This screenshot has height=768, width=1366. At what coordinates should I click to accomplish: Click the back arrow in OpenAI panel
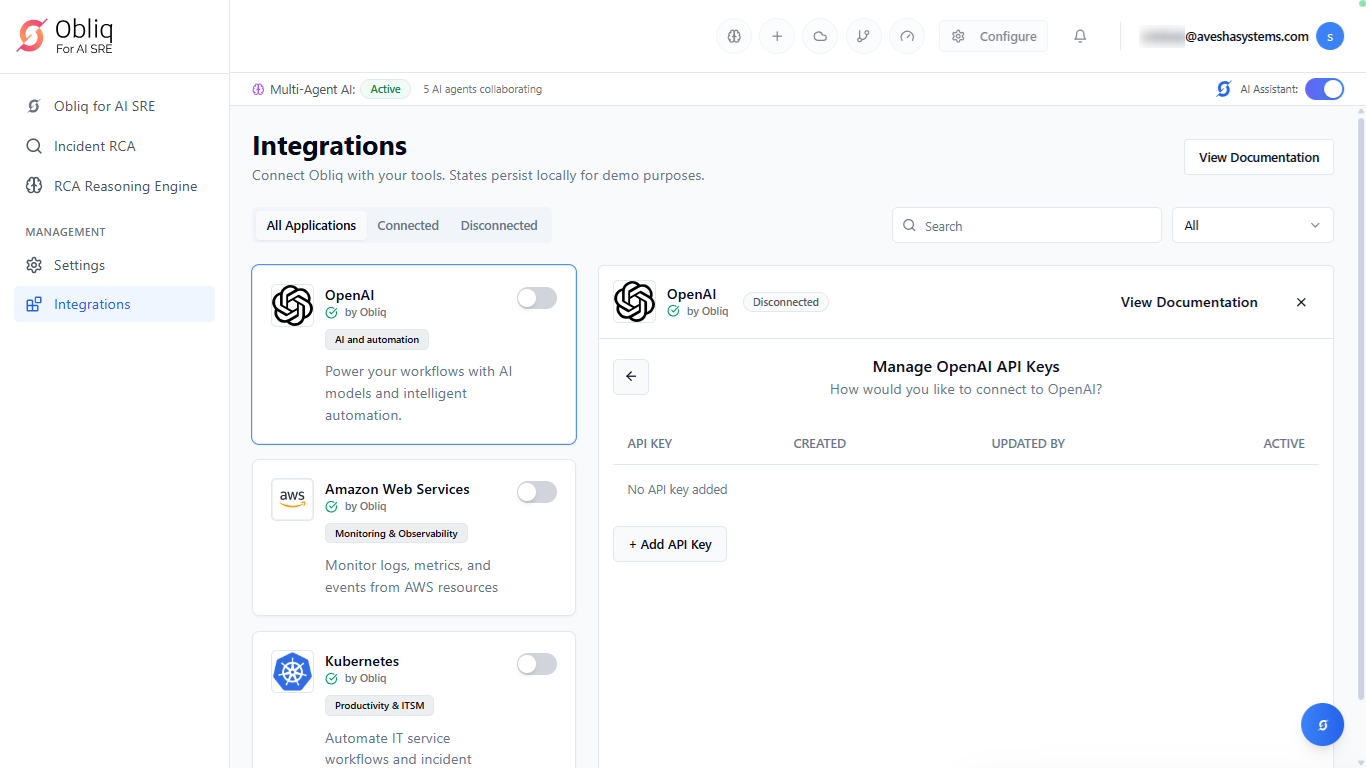point(631,377)
